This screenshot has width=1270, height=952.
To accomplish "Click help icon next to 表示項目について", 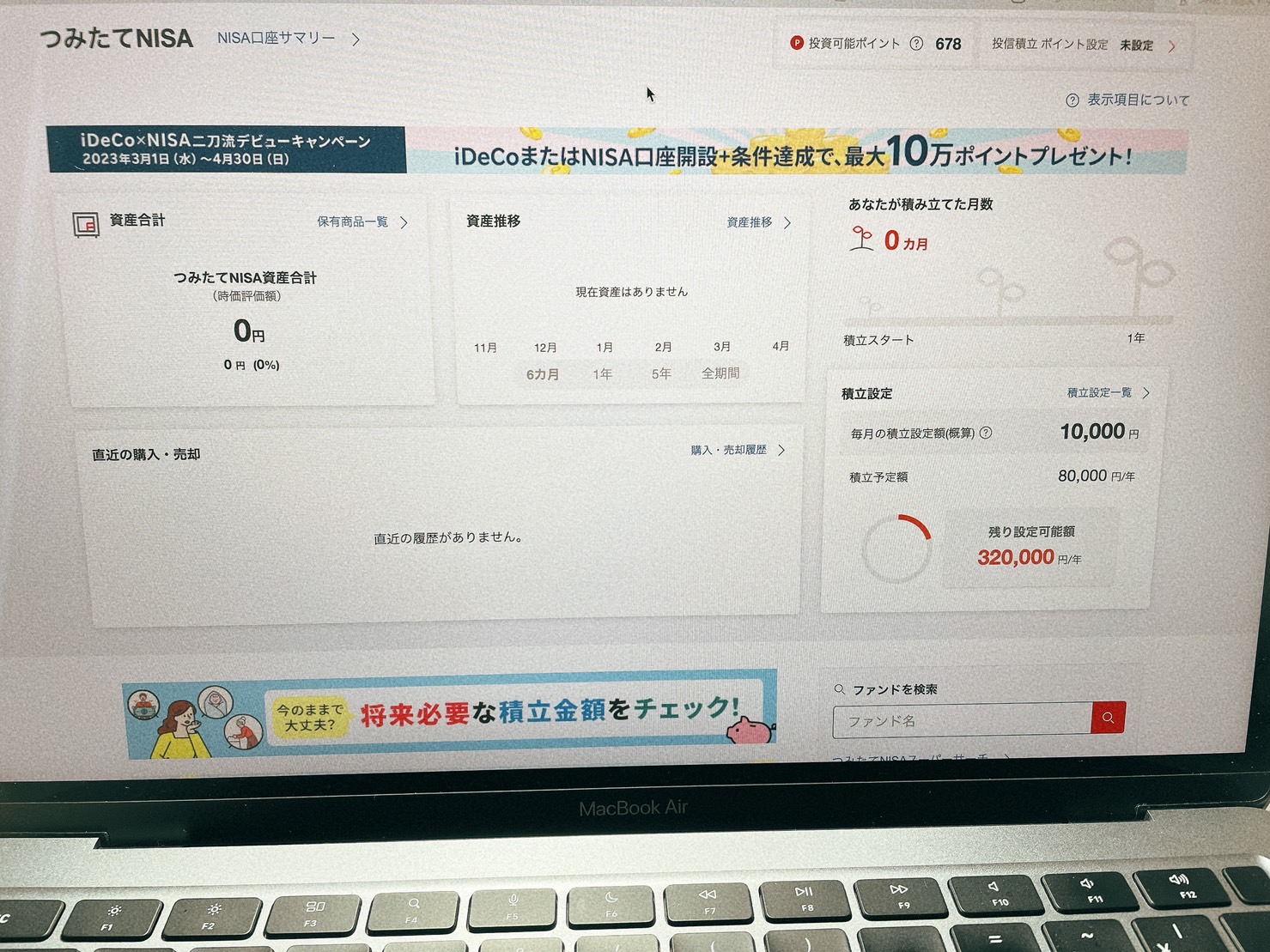I will point(1072,100).
